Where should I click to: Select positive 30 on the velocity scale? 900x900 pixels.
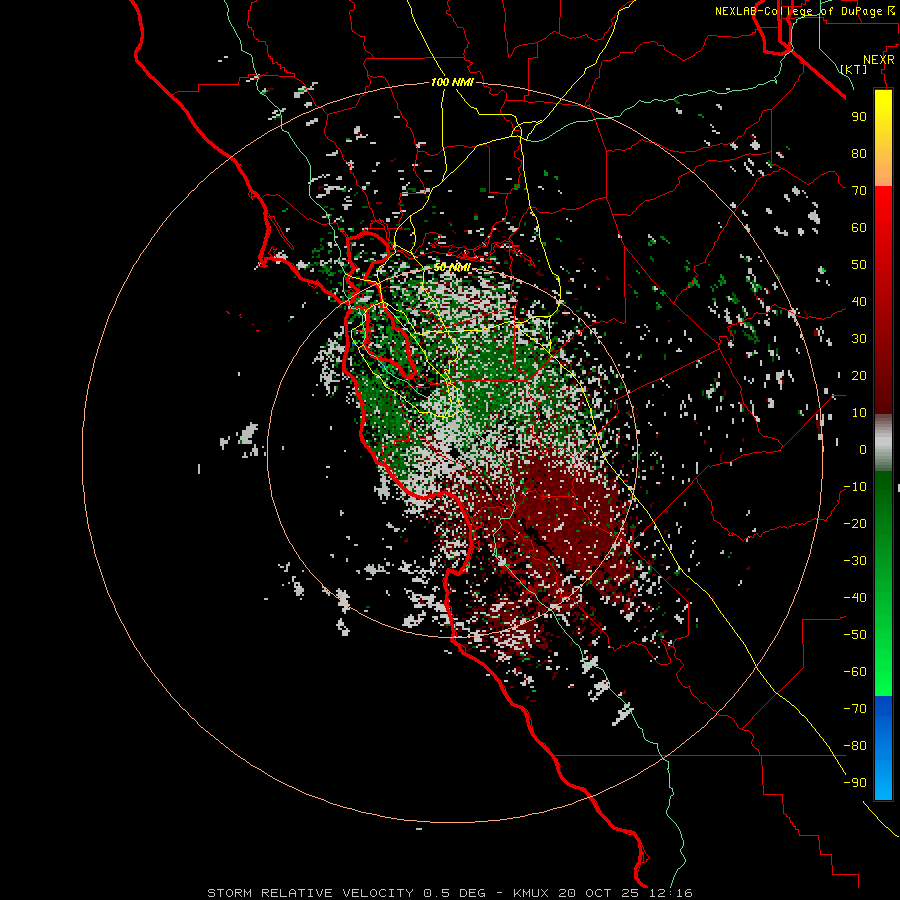pyautogui.click(x=859, y=339)
